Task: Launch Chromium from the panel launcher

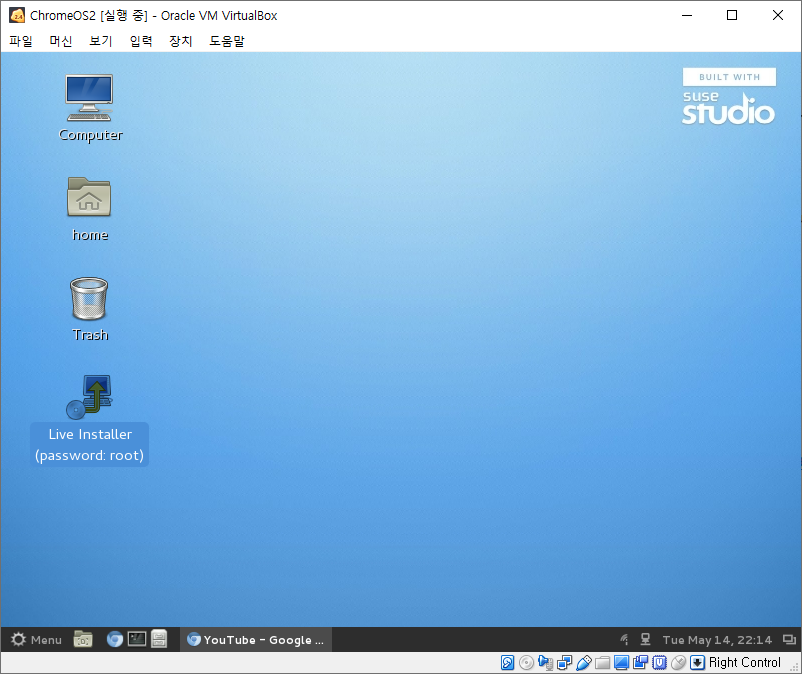Action: [115, 639]
